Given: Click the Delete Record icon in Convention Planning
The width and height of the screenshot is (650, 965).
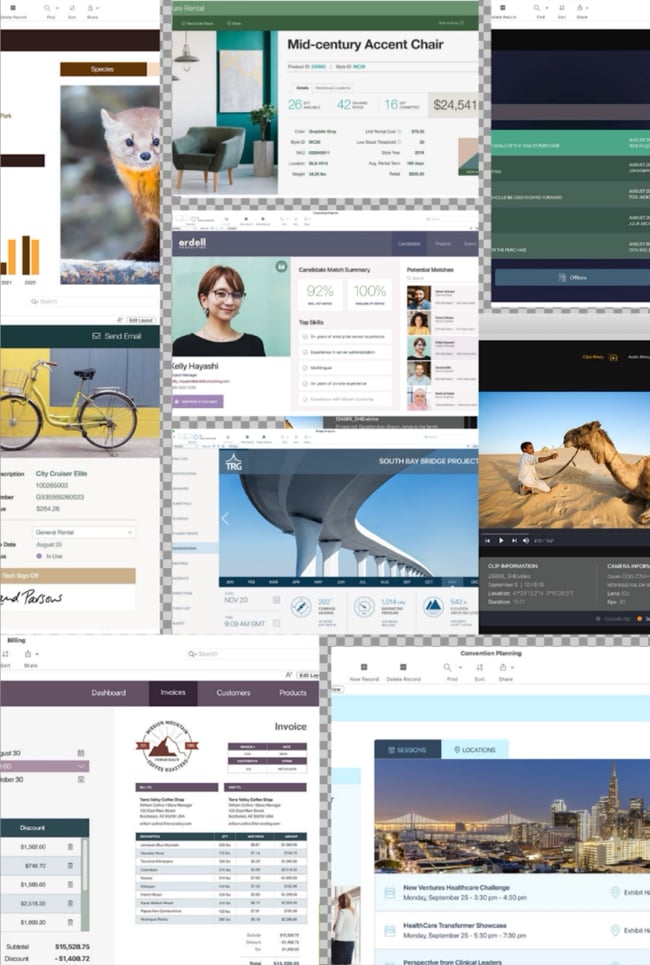Looking at the screenshot, I should click(404, 666).
